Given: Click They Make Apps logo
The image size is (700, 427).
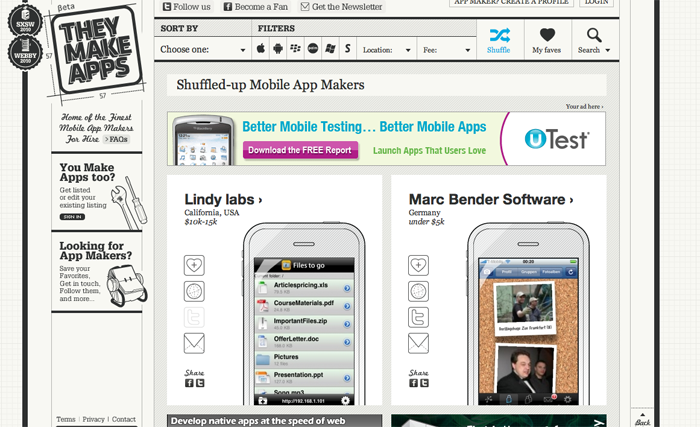Looking at the screenshot, I should 96,50.
